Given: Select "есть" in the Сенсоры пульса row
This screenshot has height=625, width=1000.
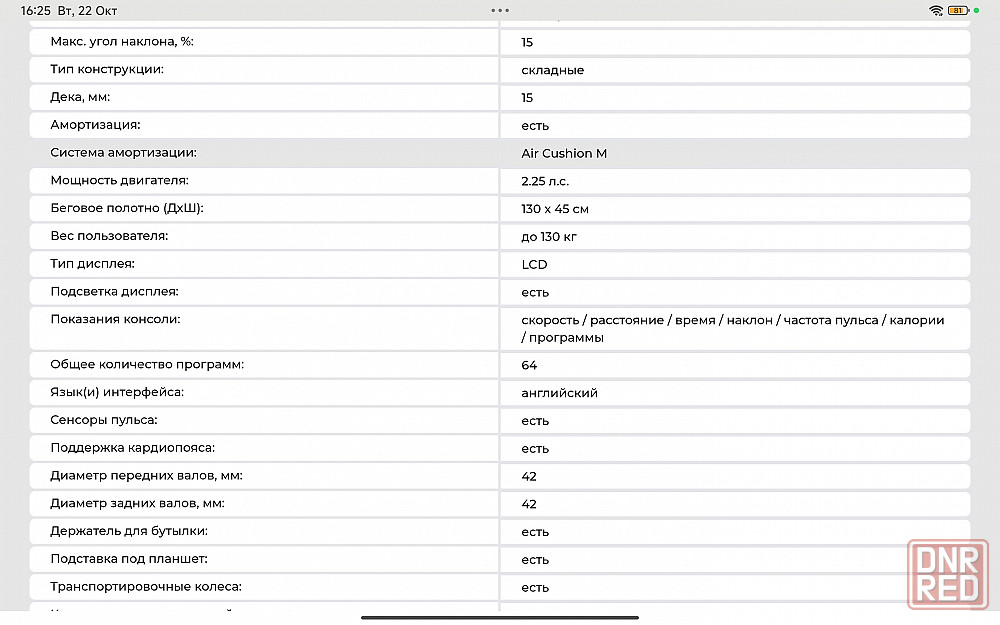Looking at the screenshot, I should [535, 422].
